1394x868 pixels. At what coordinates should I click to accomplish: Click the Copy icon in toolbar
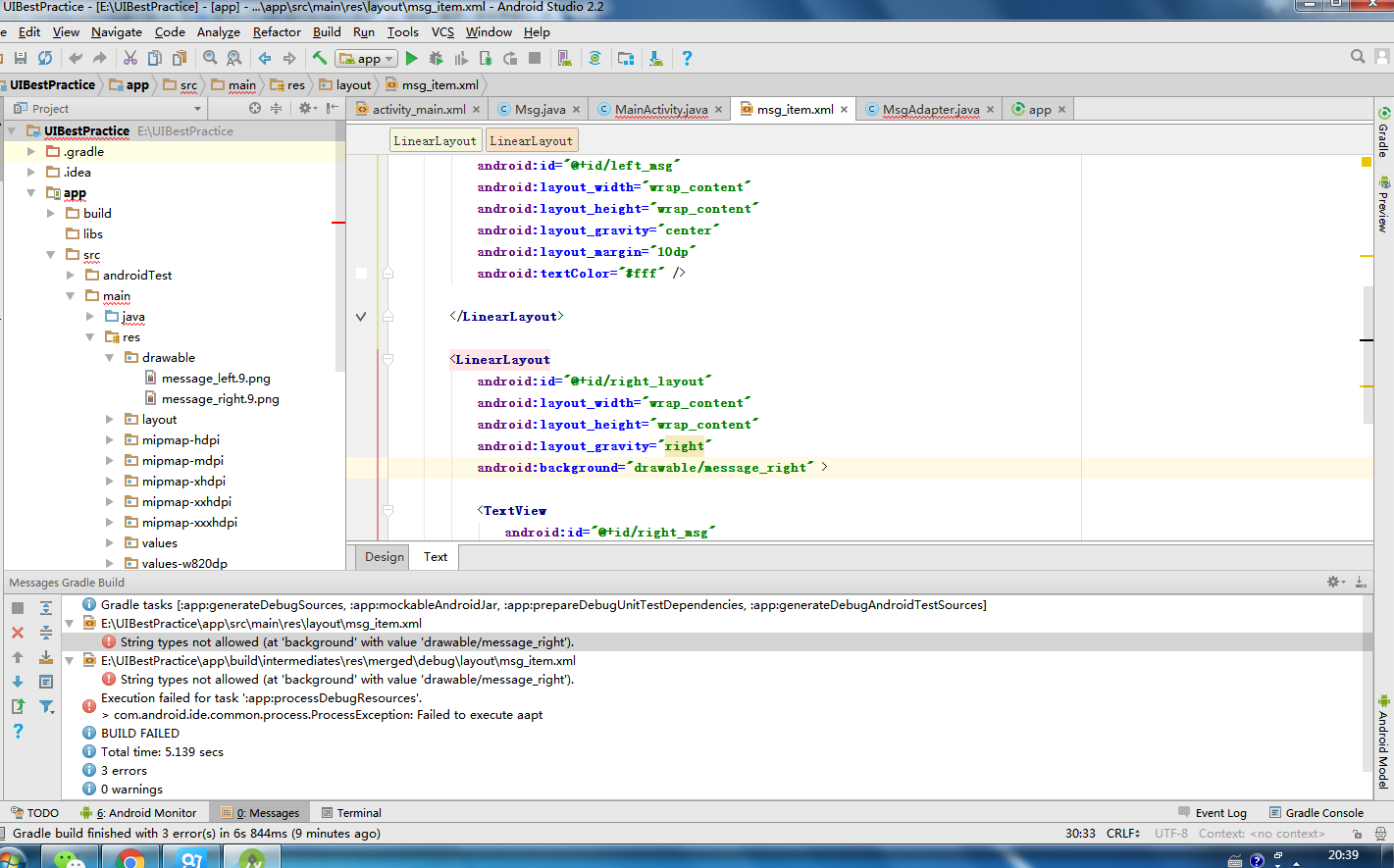pyautogui.click(x=154, y=58)
